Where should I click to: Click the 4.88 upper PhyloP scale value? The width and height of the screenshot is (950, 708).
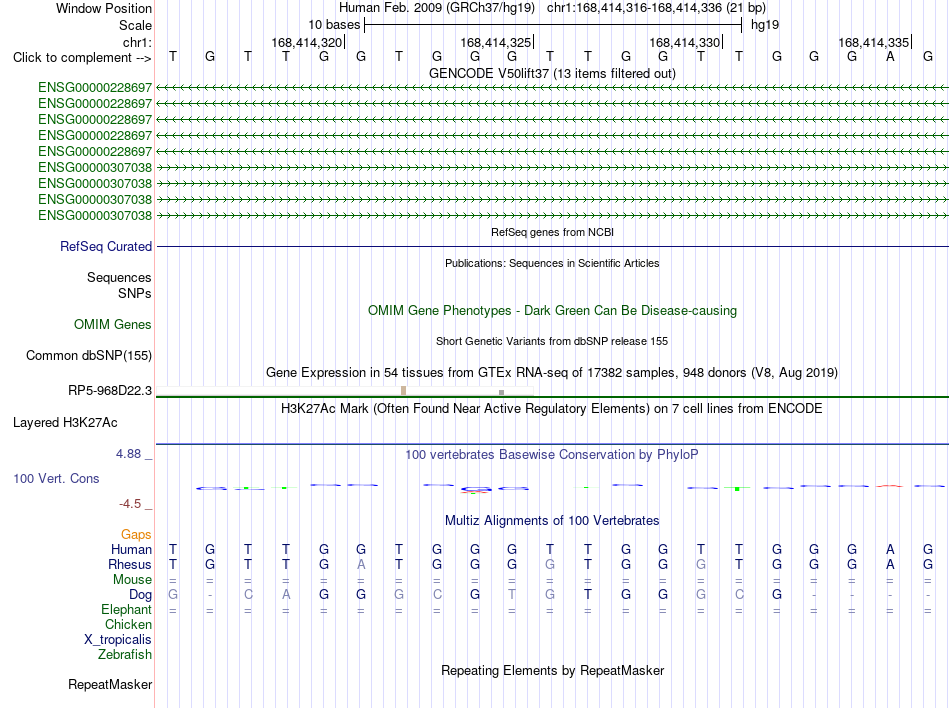[x=128, y=454]
